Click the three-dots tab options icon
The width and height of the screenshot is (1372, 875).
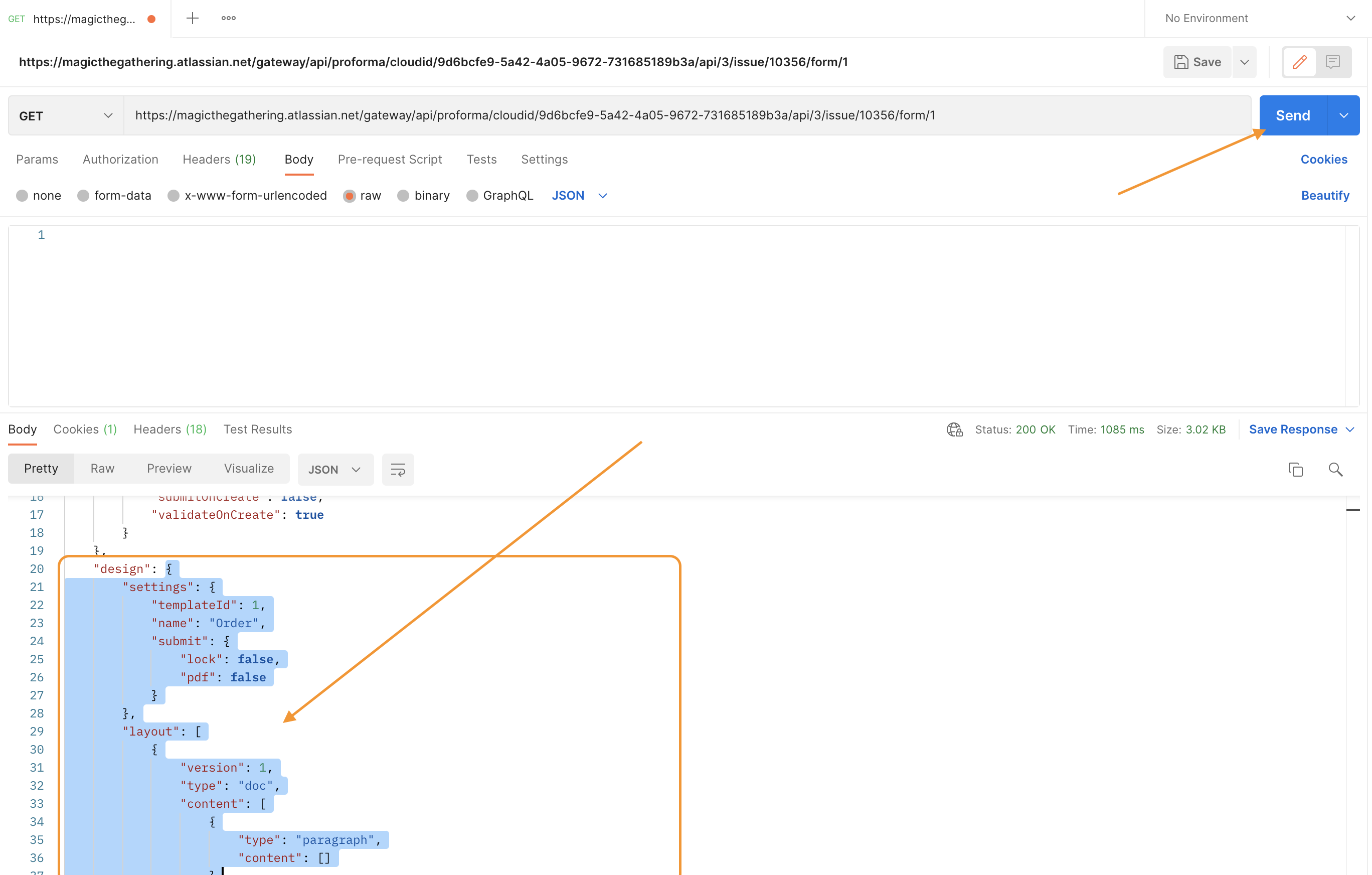(x=229, y=18)
